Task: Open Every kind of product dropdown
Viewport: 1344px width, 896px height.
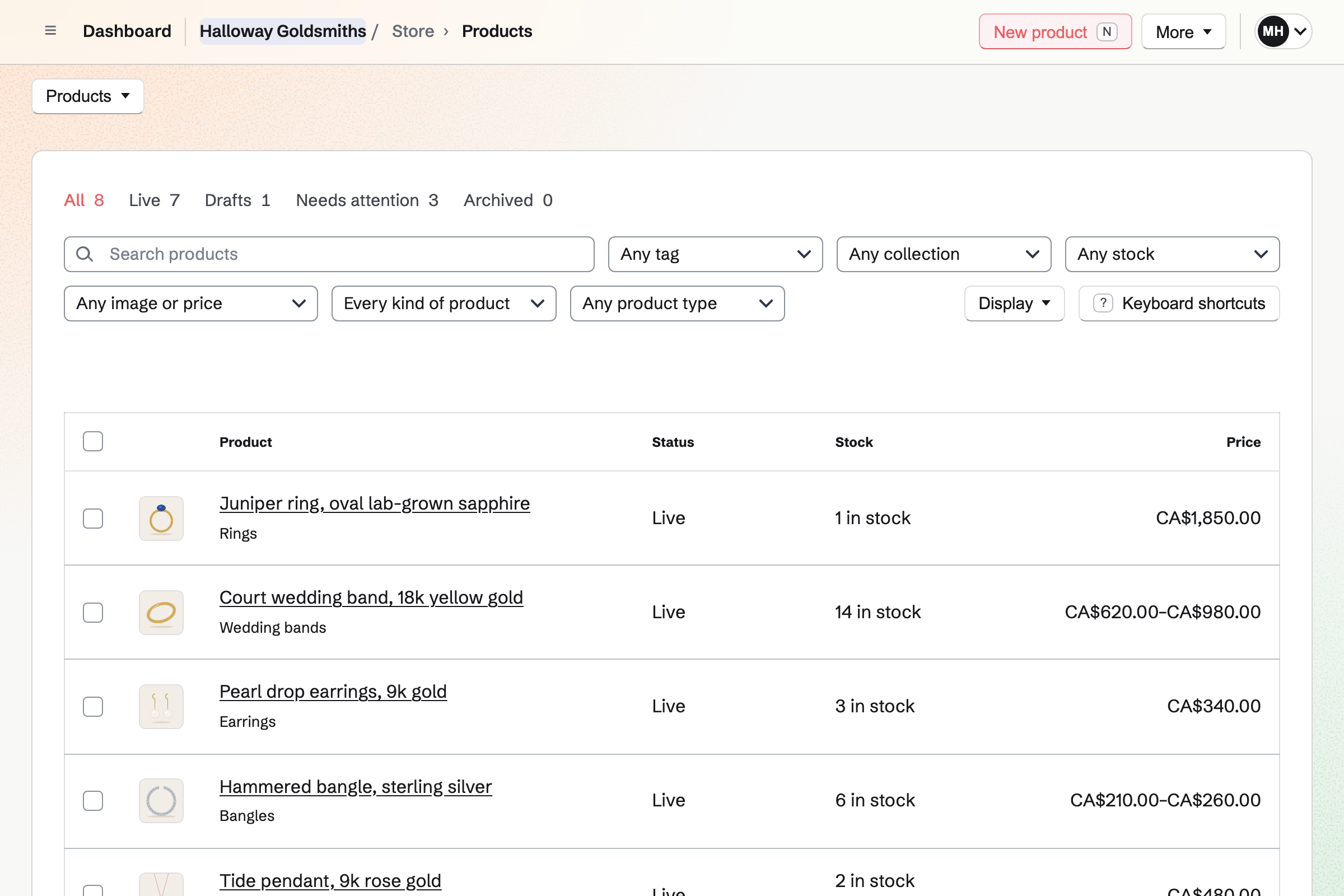Action: click(444, 304)
